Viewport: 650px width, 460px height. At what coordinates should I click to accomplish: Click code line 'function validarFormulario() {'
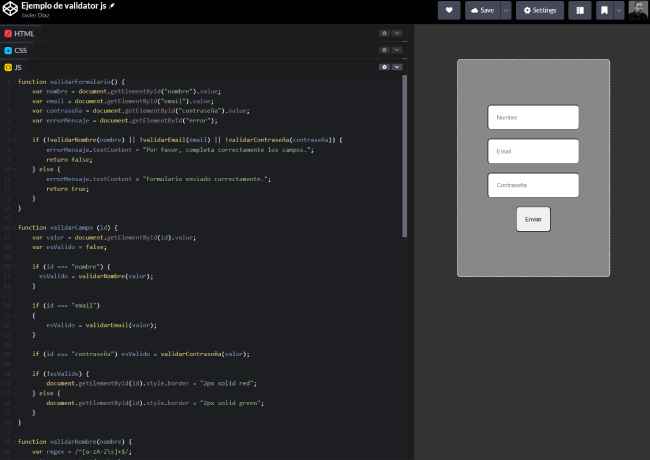(71, 82)
